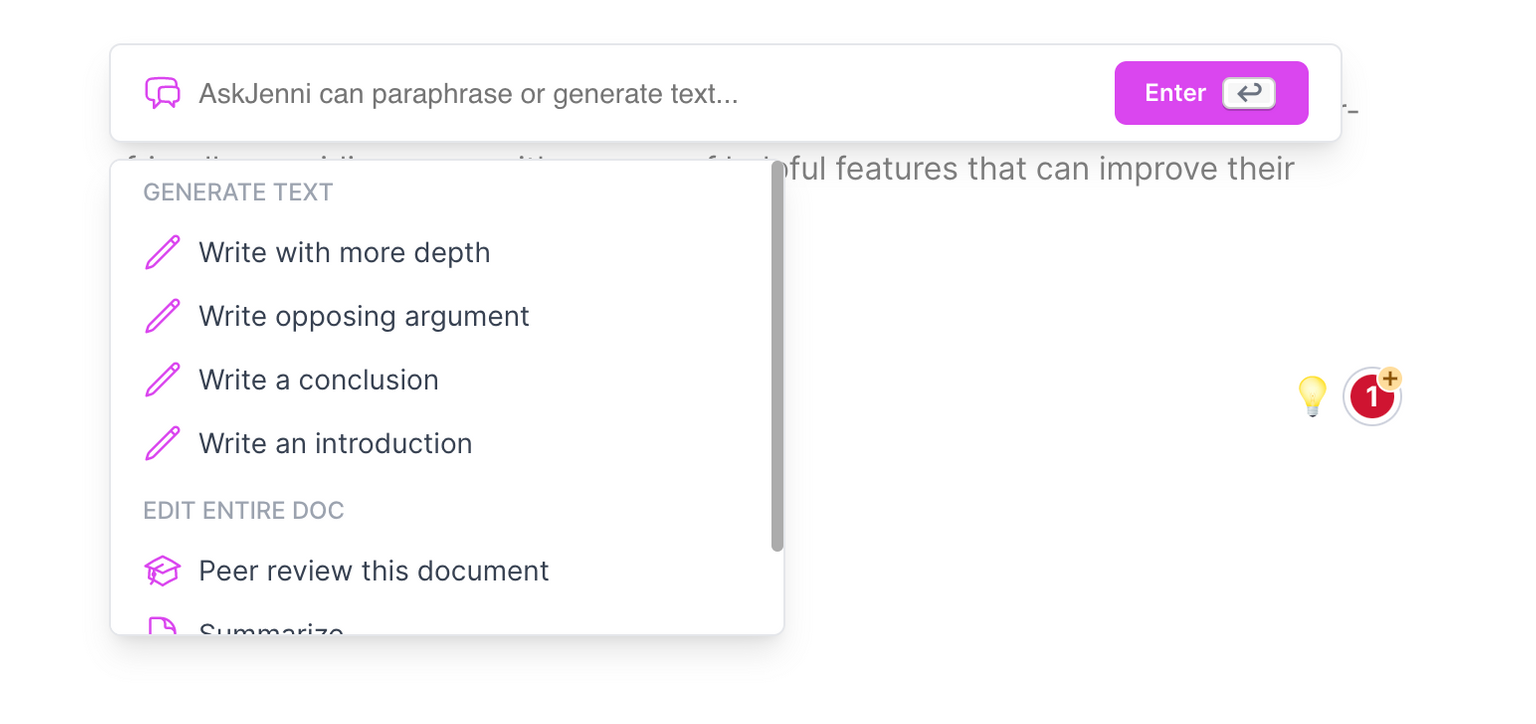Click the graduation cap peer review icon
The height and width of the screenshot is (724, 1536).
(162, 571)
